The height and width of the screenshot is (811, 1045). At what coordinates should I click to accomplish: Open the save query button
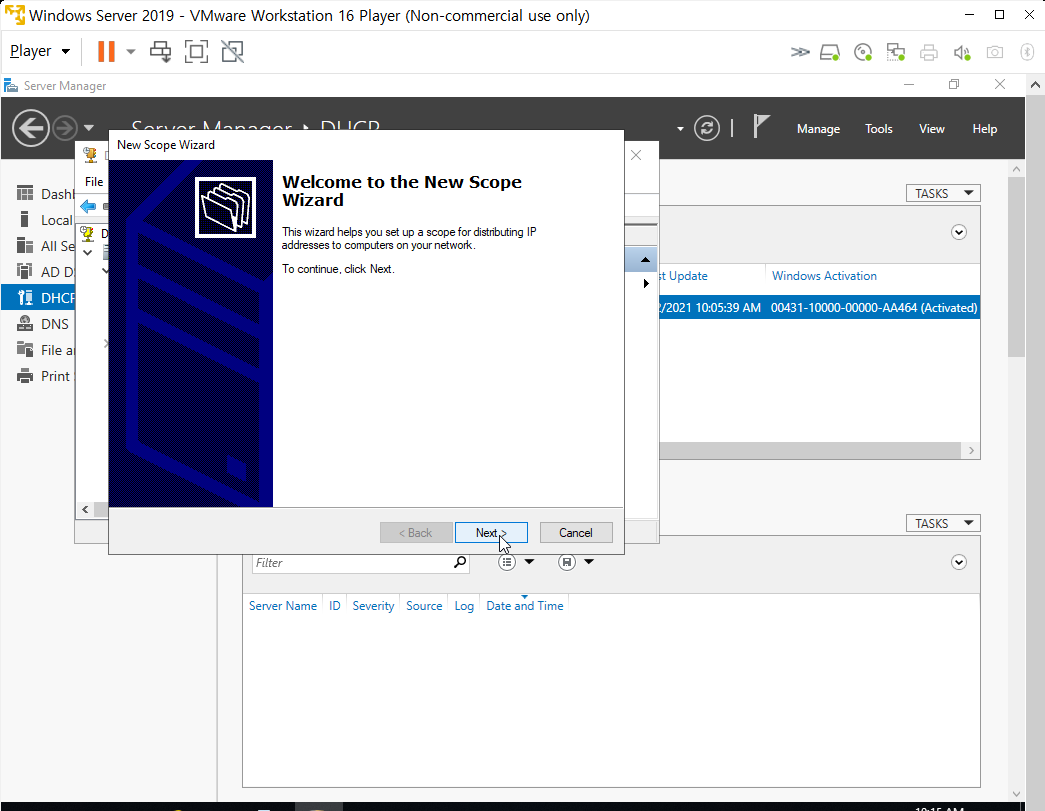pyautogui.click(x=566, y=562)
